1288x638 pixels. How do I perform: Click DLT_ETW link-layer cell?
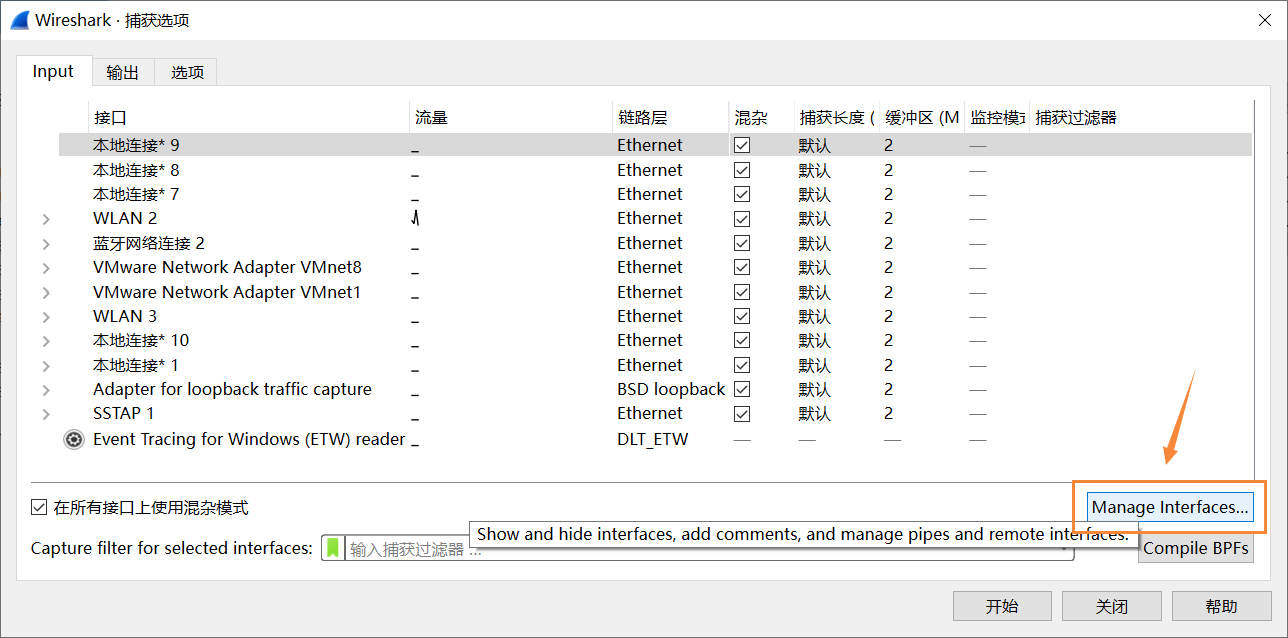[x=652, y=439]
